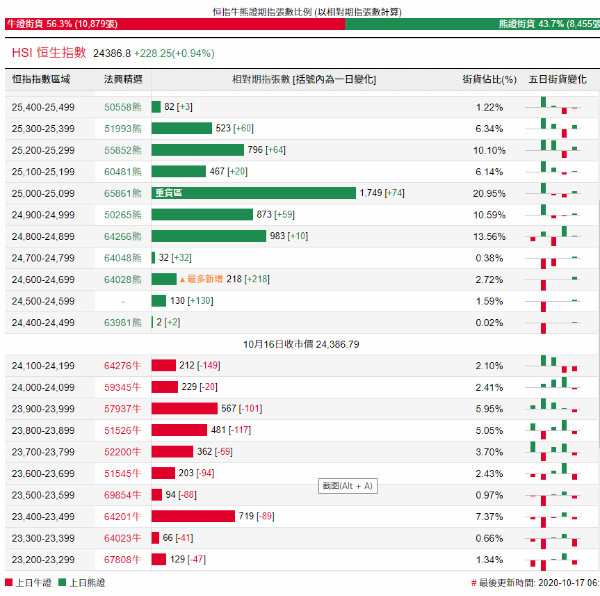The height and width of the screenshot is (596, 600).
Task: Click the red 牛證街貨 56.3% bar
Action: click(175, 24)
